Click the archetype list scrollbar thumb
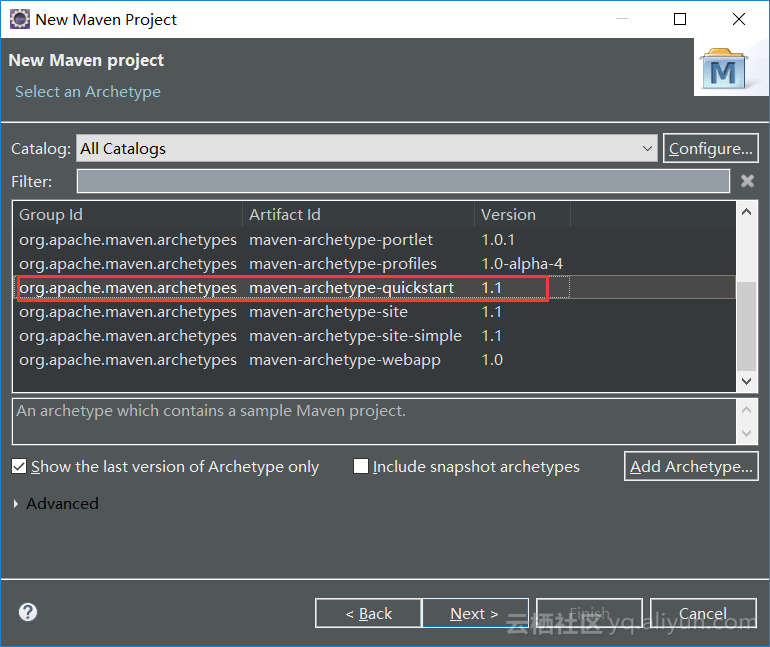This screenshot has width=770, height=647. coord(746,326)
